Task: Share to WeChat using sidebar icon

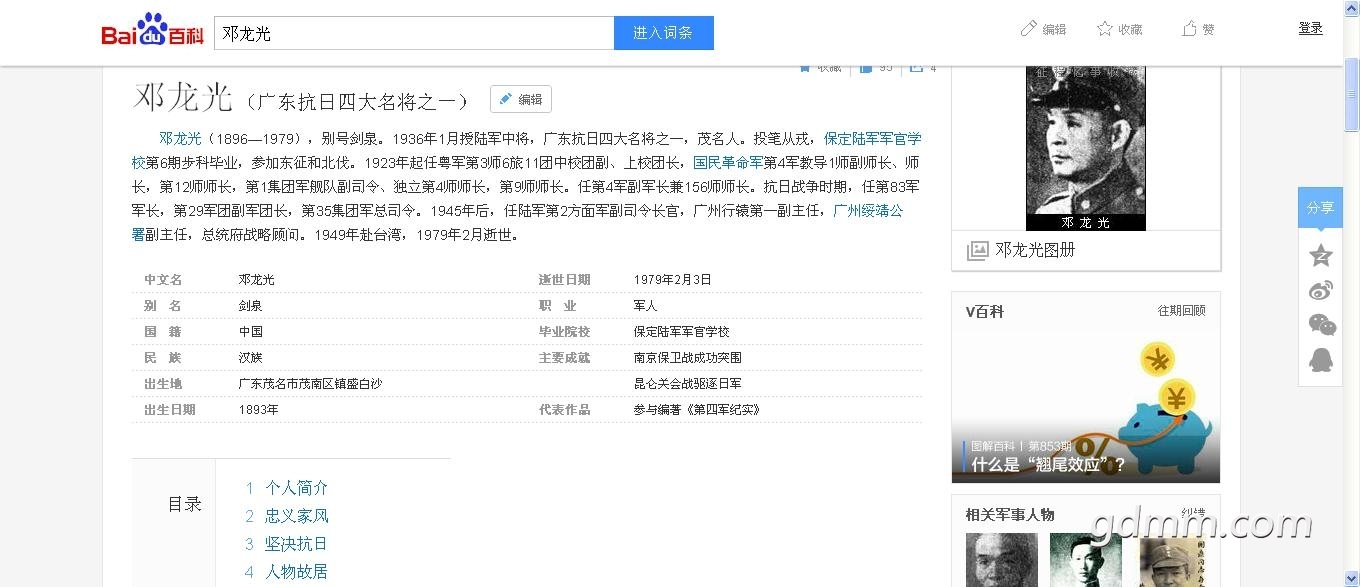Action: (x=1321, y=324)
